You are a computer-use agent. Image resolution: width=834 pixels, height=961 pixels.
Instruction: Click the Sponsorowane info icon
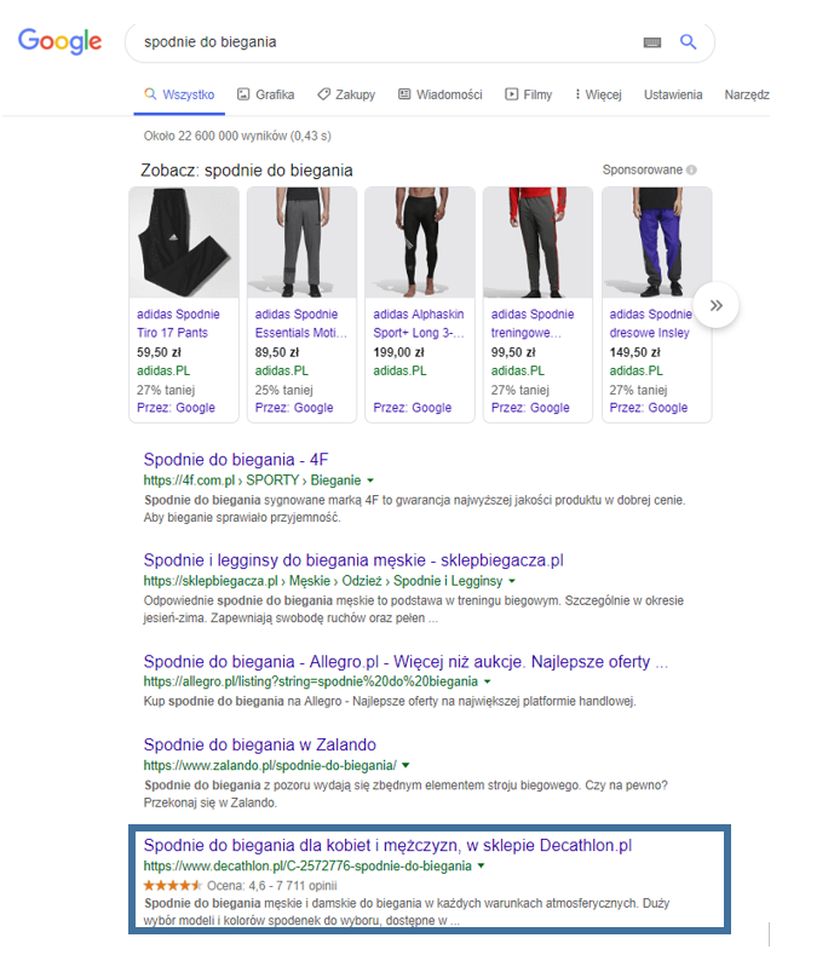(x=692, y=170)
